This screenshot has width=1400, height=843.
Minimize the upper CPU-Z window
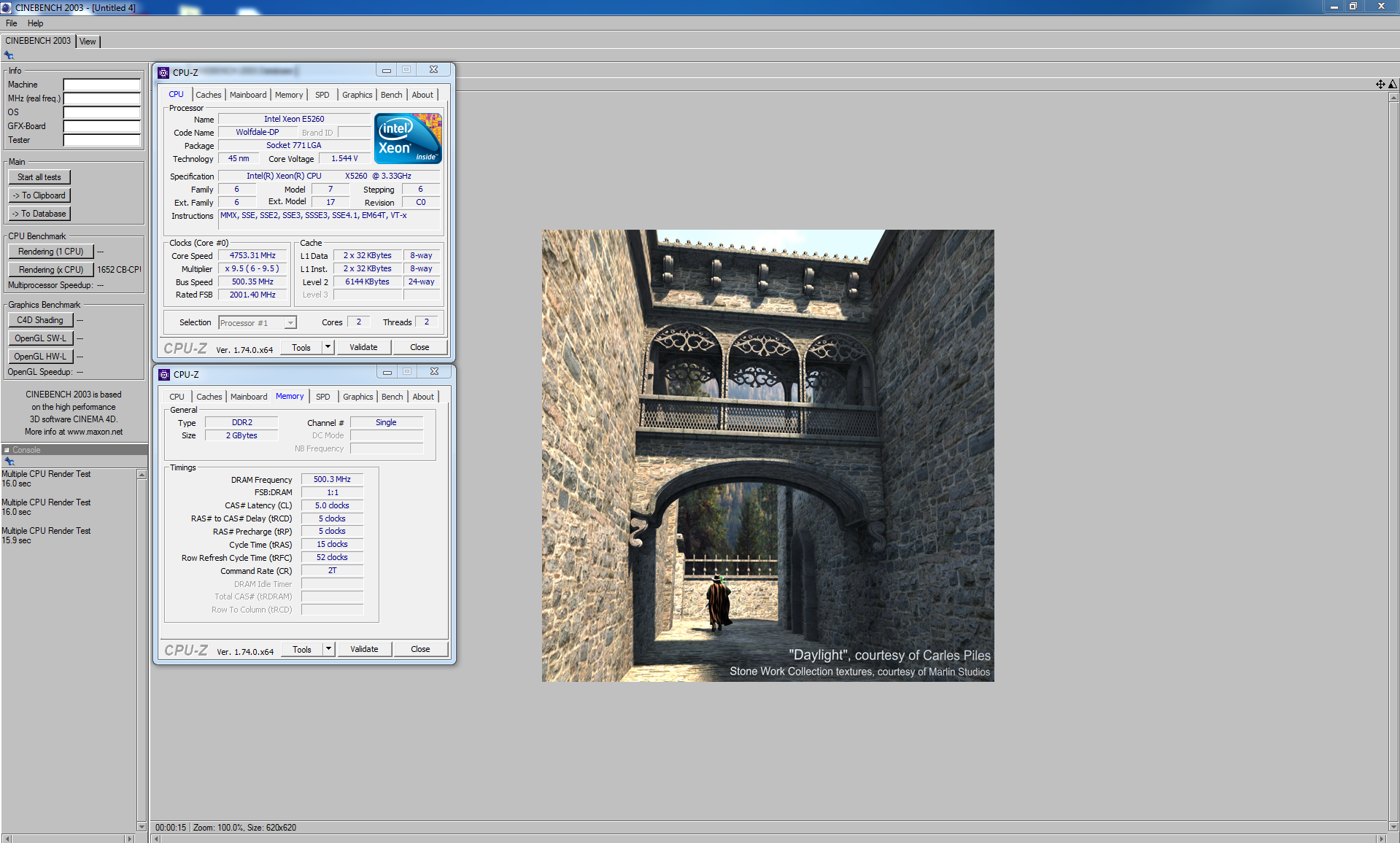pyautogui.click(x=387, y=70)
